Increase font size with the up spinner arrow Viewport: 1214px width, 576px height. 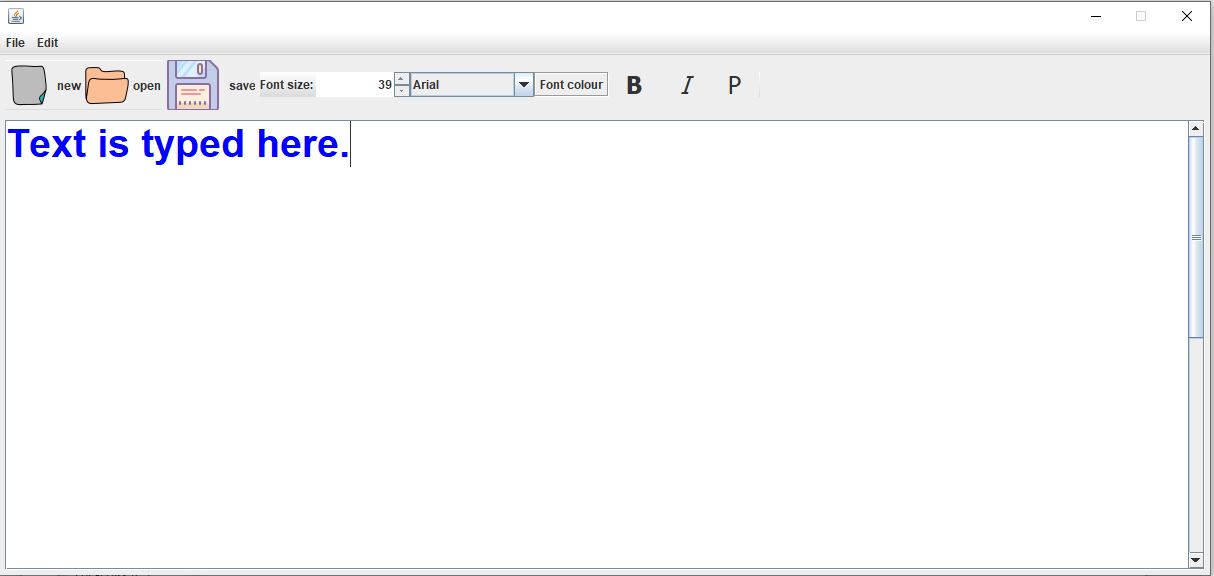pyautogui.click(x=402, y=79)
